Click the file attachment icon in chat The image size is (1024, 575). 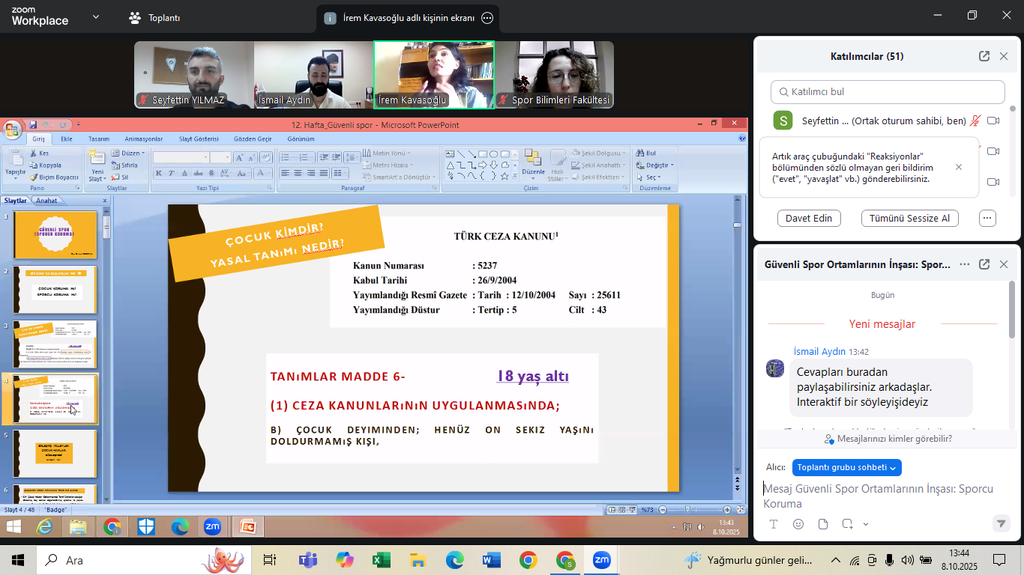point(823,524)
